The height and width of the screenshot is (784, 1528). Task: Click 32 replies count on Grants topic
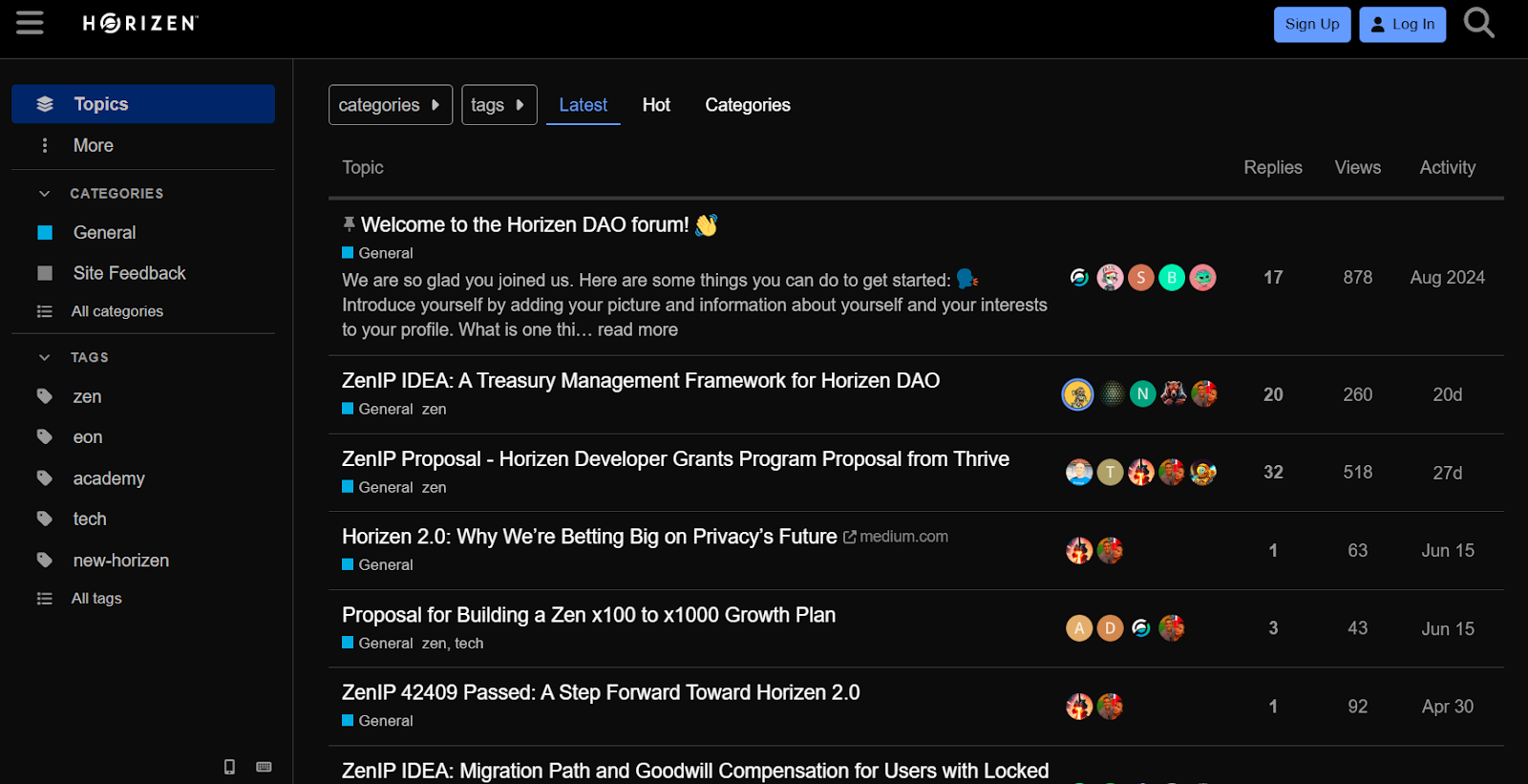1273,473
